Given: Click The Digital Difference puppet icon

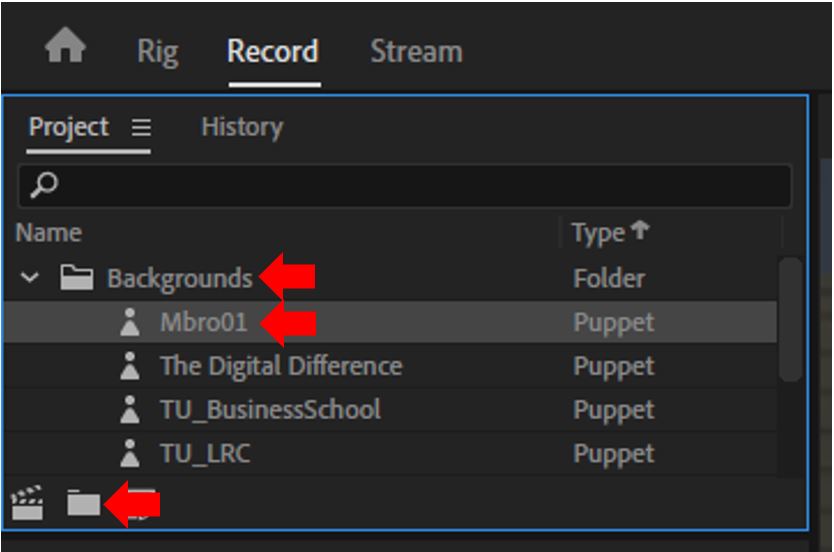Looking at the screenshot, I should pyautogui.click(x=130, y=366).
